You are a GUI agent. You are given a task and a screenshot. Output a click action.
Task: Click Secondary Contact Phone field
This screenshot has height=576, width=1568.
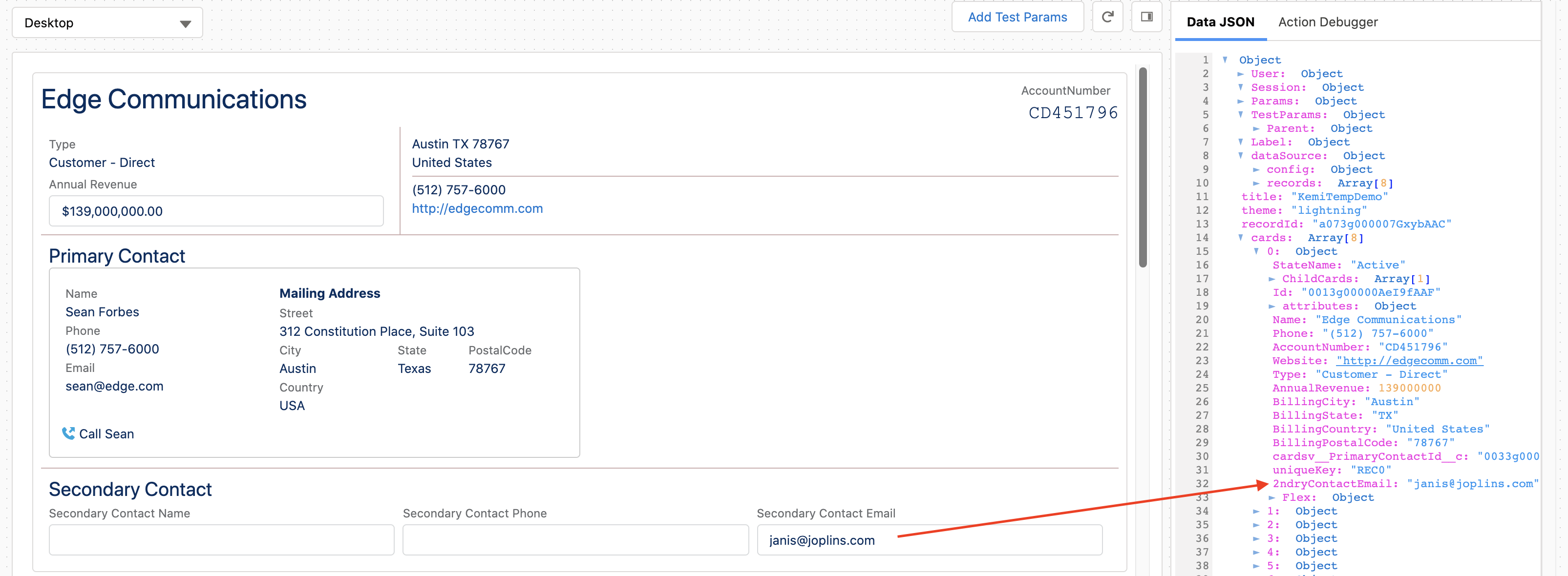575,540
